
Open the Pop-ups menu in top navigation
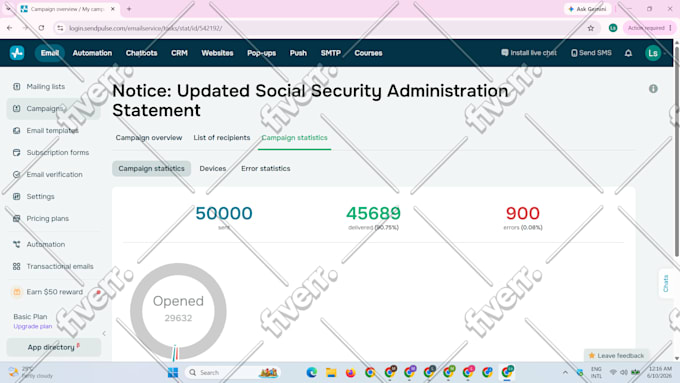pyautogui.click(x=262, y=53)
